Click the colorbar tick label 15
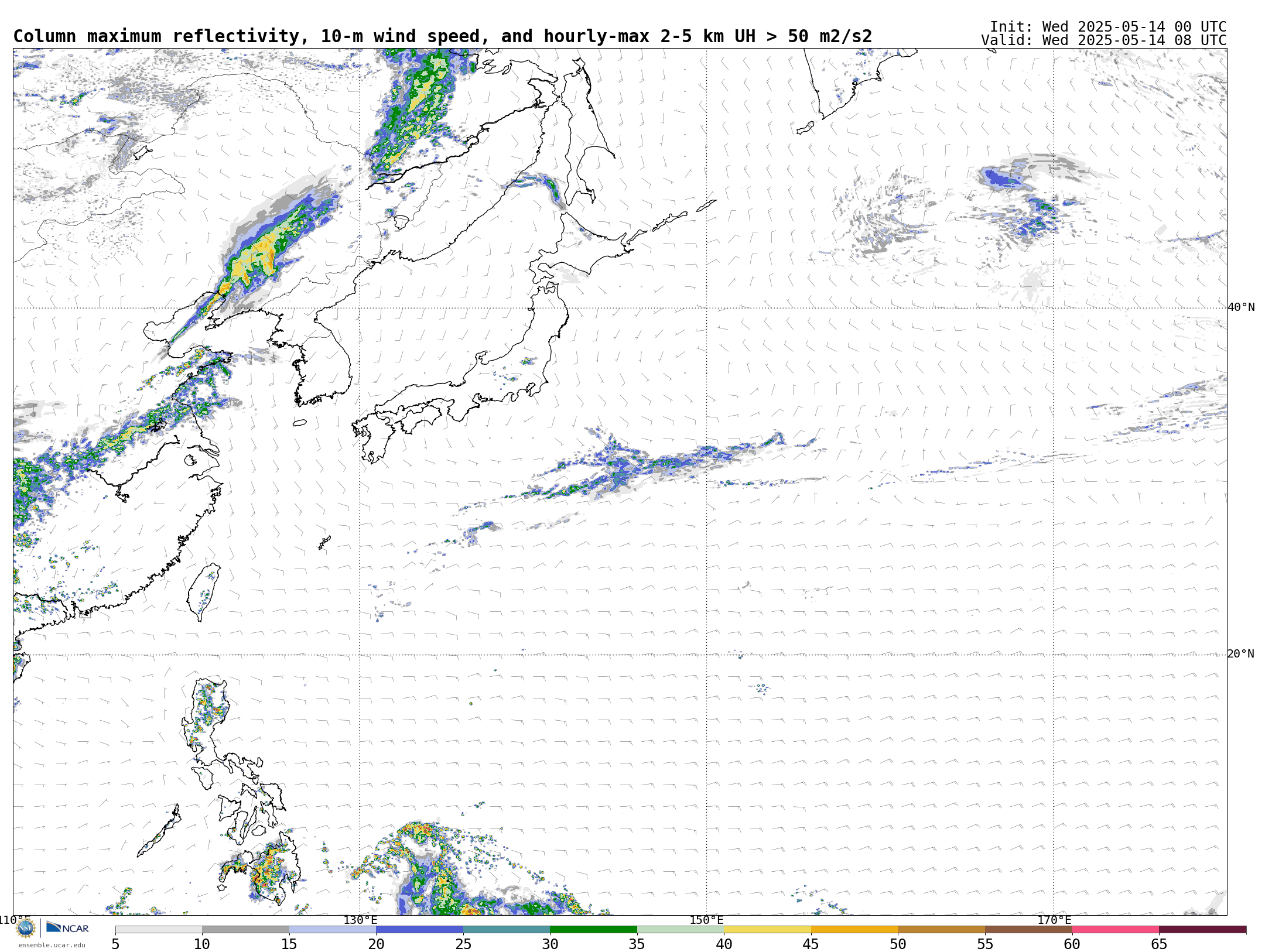Screen dimensions: 1265x952 coord(289,944)
